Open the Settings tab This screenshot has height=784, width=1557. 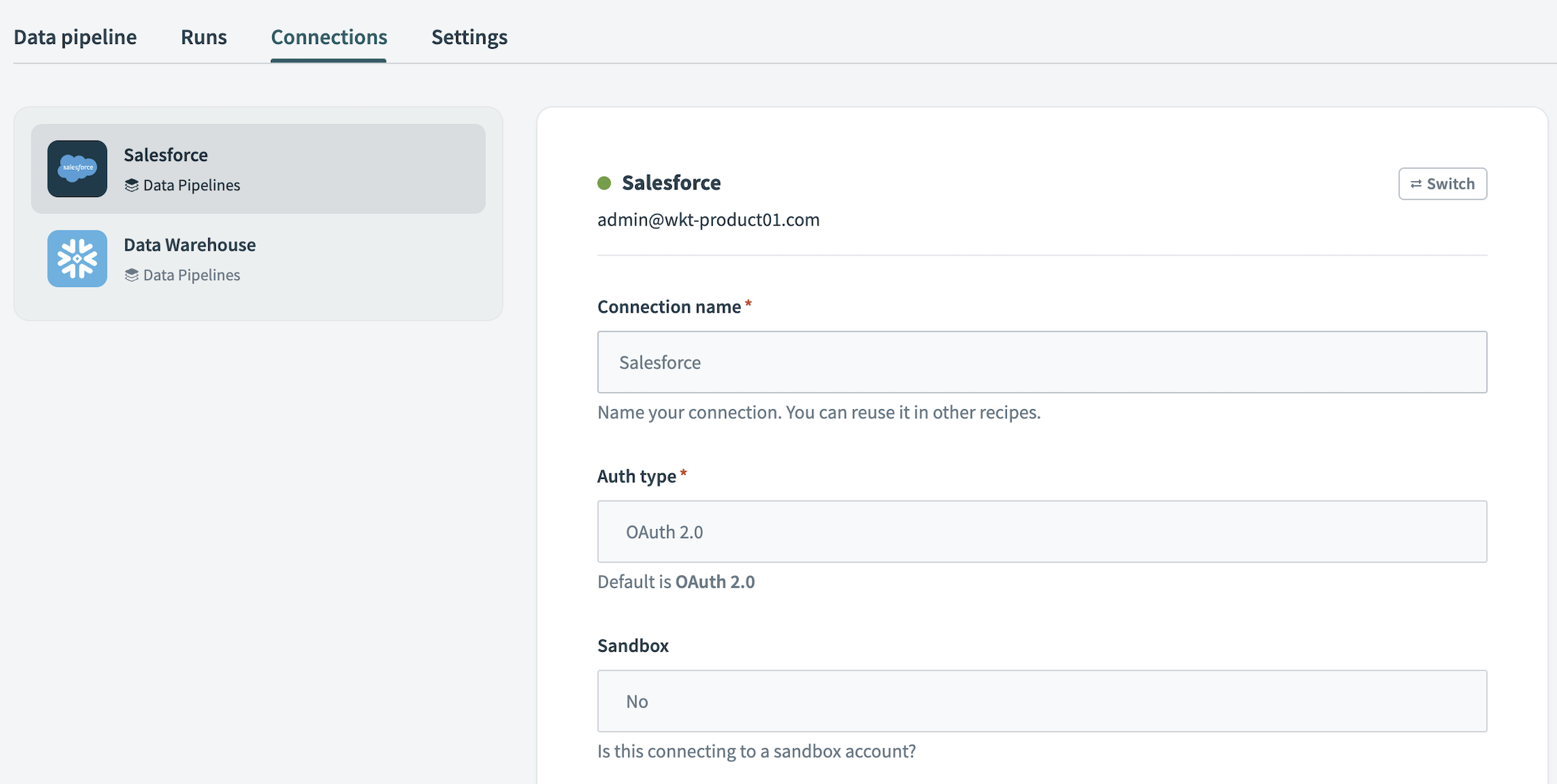coord(469,37)
